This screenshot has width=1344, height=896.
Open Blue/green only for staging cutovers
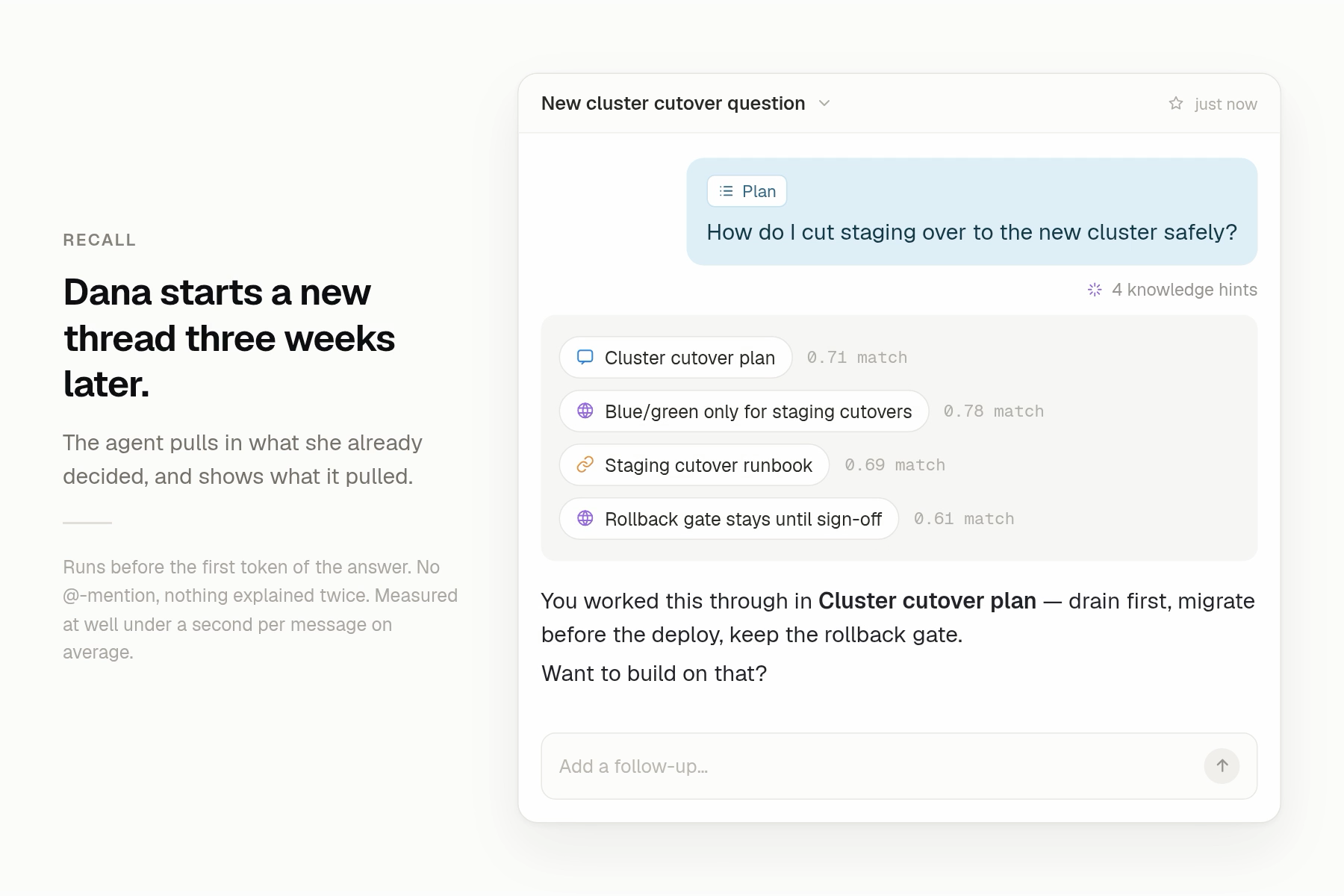coord(744,411)
